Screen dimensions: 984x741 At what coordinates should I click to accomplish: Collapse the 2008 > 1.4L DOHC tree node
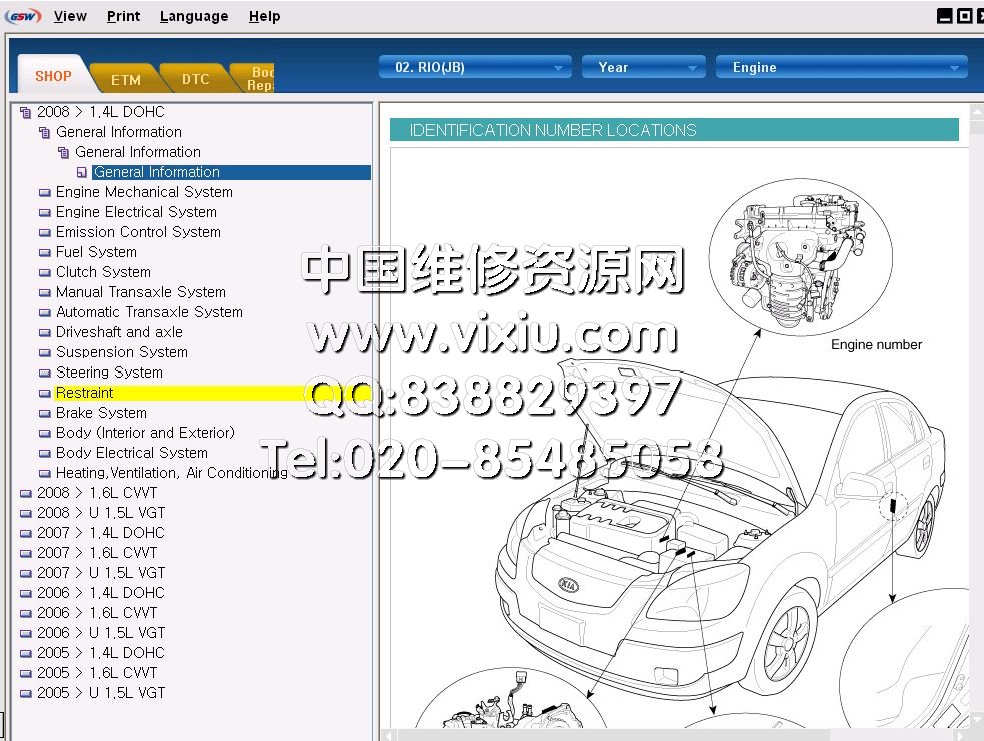click(25, 112)
